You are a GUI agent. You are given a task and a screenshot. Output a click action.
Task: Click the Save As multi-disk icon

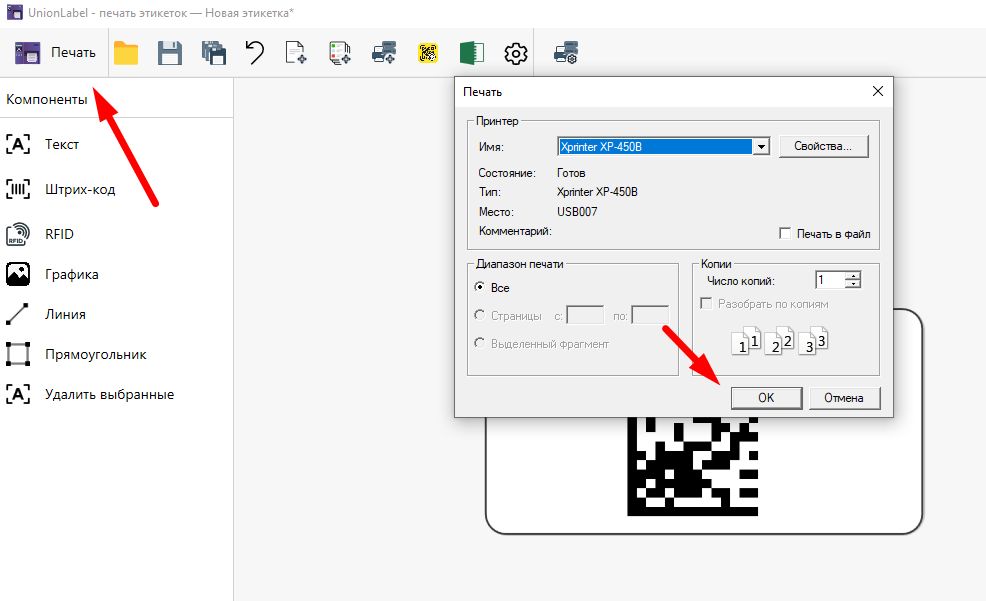(213, 53)
